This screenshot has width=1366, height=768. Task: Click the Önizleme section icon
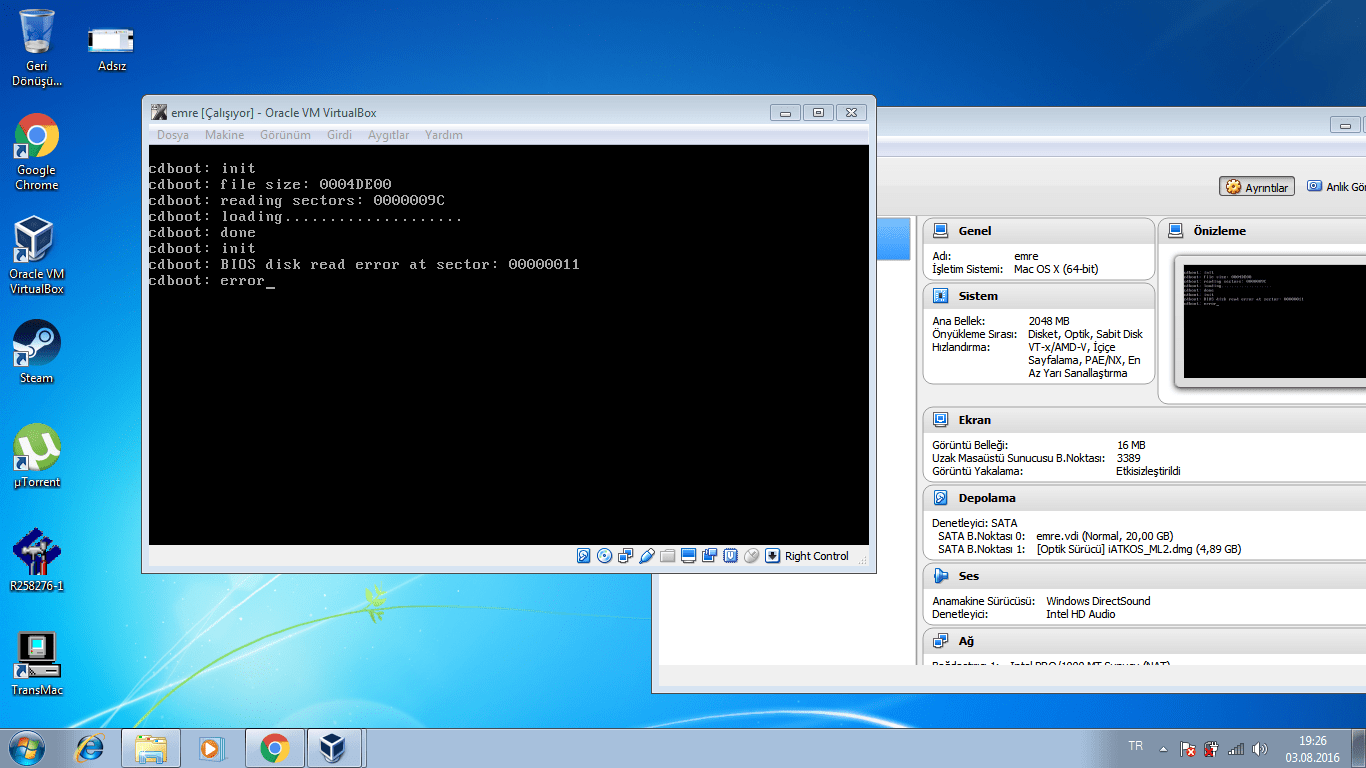pos(1175,231)
